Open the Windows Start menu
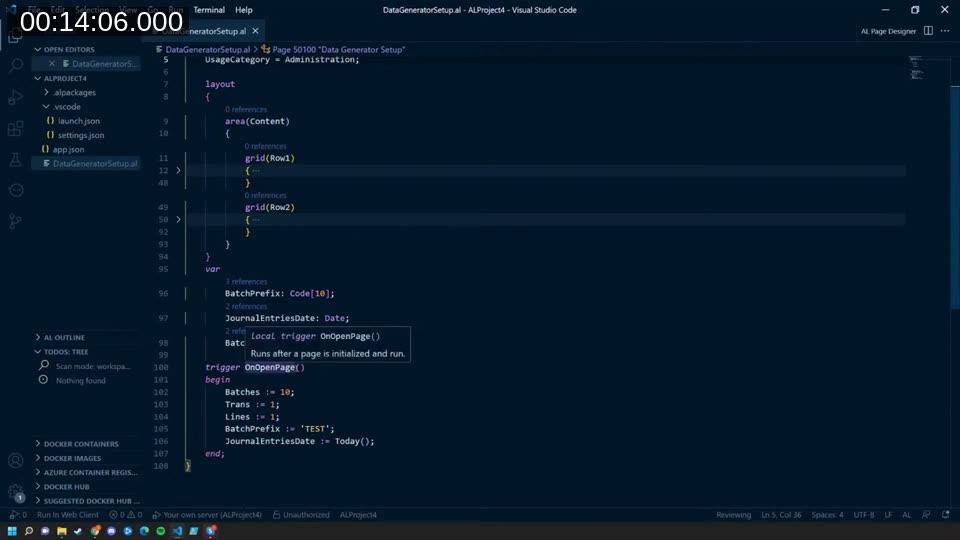The width and height of the screenshot is (960, 540). [12, 531]
